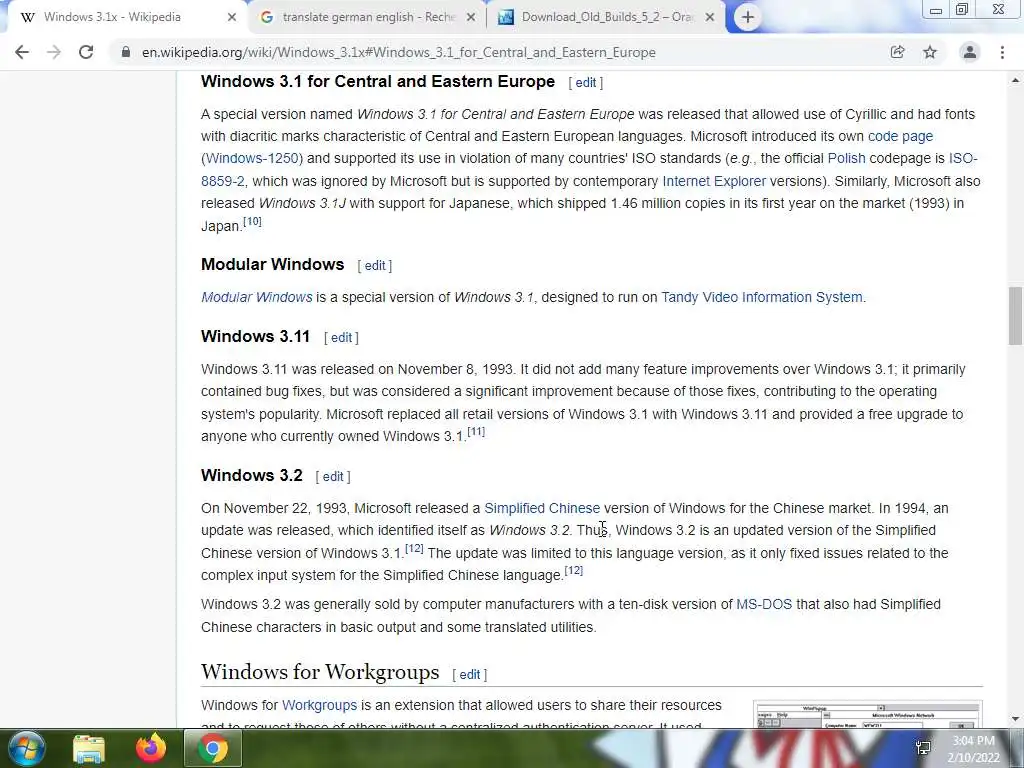Click Chrome icon in taskbar
1024x768 pixels.
point(213,748)
